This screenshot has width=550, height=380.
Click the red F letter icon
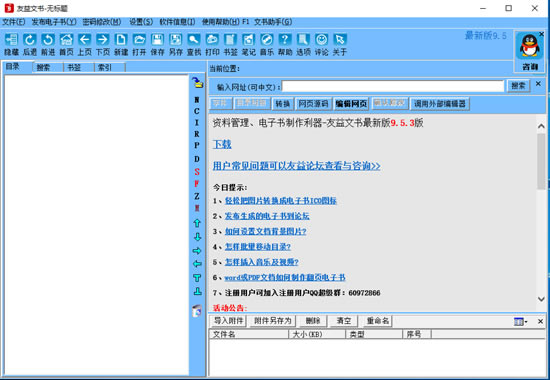[x=197, y=184]
